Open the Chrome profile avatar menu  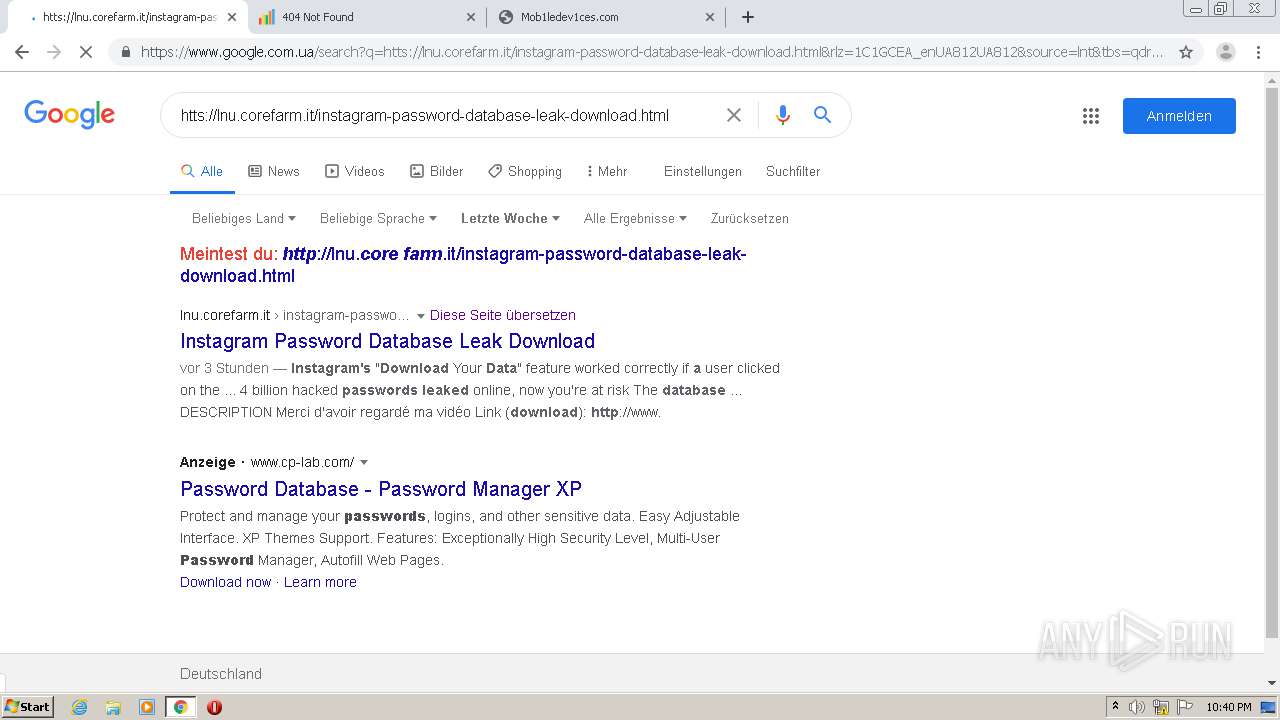(x=1226, y=52)
